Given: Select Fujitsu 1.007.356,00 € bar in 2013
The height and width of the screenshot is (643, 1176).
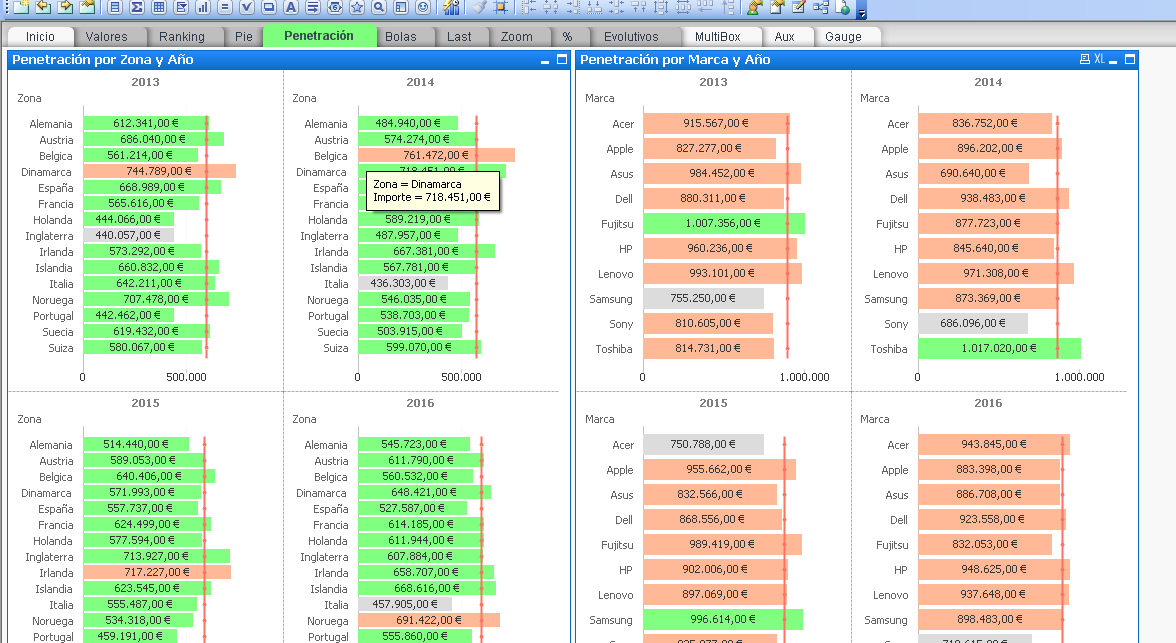Looking at the screenshot, I should (724, 223).
